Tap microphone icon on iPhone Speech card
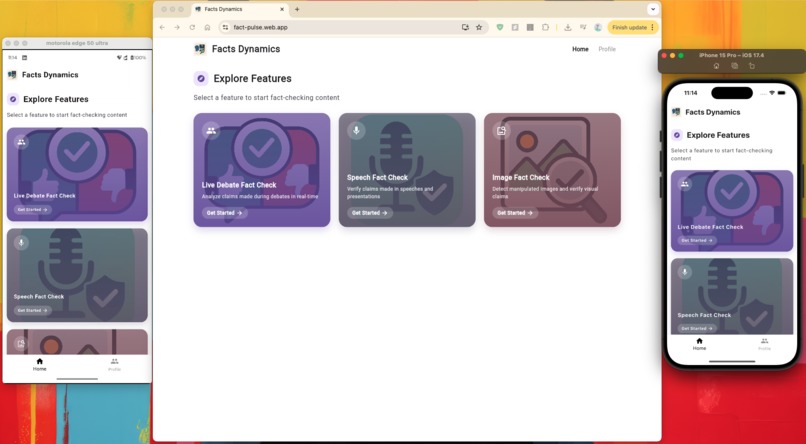This screenshot has width=806, height=444. click(684, 272)
